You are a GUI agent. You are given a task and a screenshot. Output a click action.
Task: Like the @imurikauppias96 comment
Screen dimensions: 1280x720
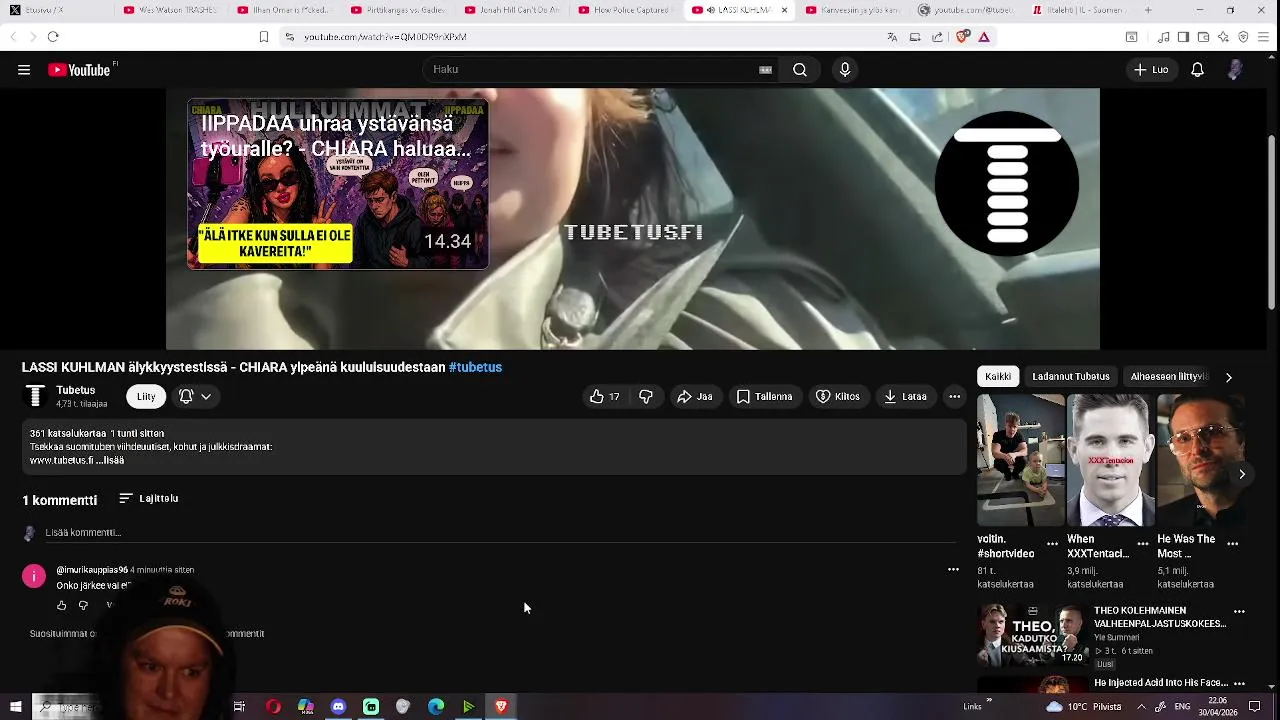pos(62,605)
